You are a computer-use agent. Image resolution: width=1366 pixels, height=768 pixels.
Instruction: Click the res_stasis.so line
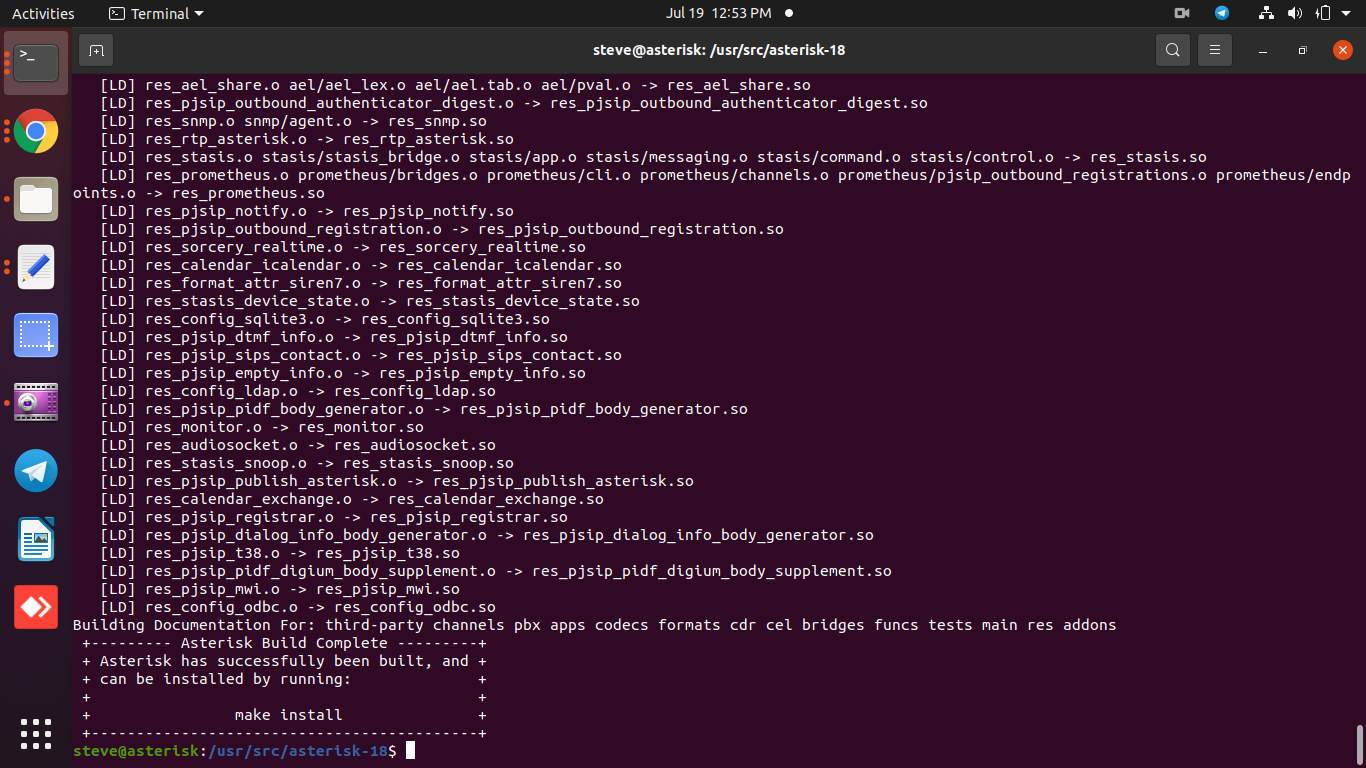(x=653, y=157)
